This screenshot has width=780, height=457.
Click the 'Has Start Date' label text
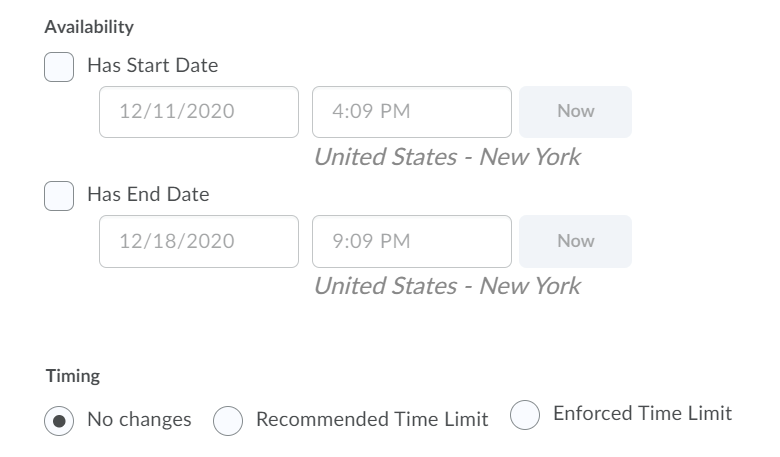click(x=152, y=66)
